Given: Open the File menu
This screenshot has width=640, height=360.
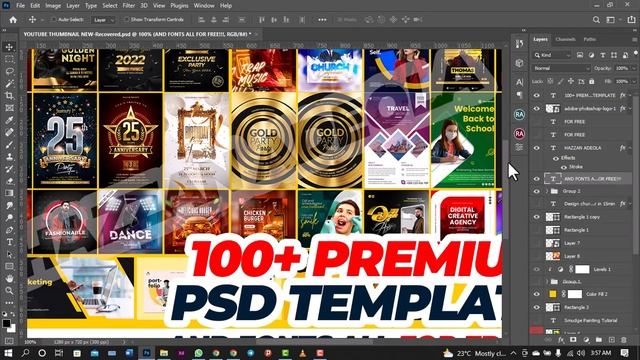Looking at the screenshot, I should 20,6.
